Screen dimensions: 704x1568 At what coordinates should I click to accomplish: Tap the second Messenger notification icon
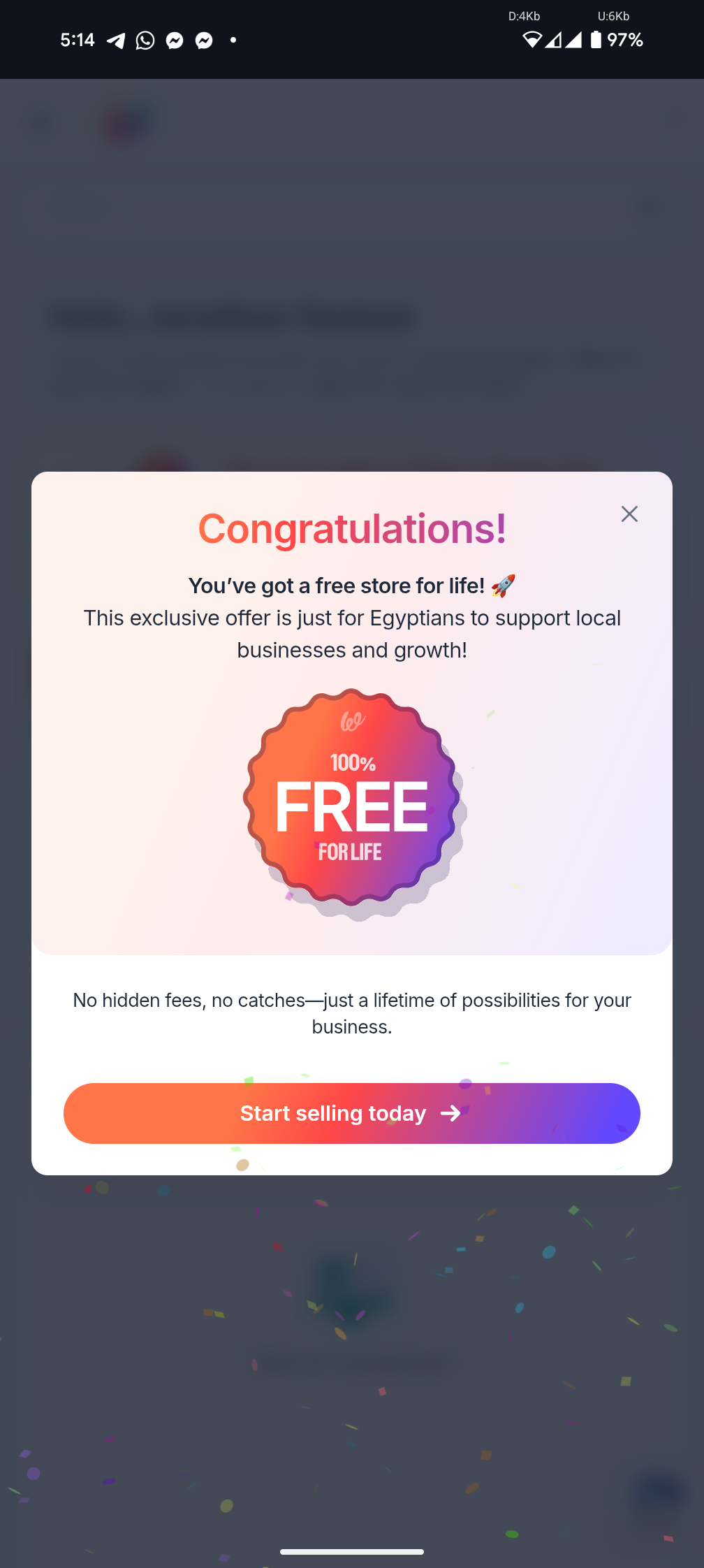(x=204, y=41)
